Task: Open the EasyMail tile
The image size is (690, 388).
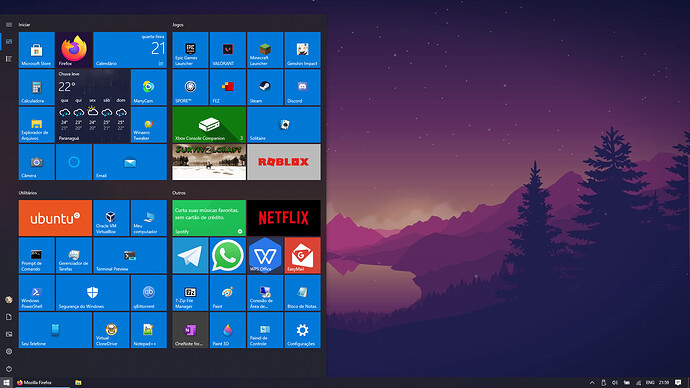Action: point(302,255)
